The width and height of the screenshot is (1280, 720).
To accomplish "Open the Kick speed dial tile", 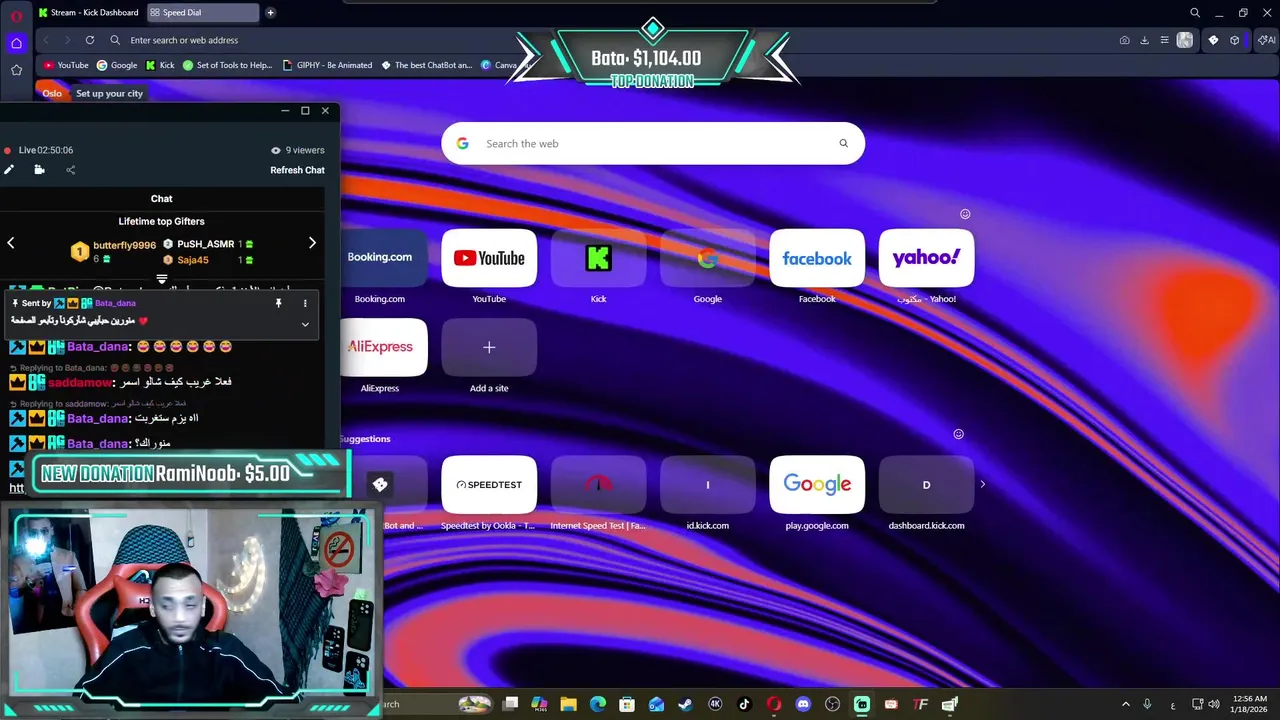I will pyautogui.click(x=598, y=258).
